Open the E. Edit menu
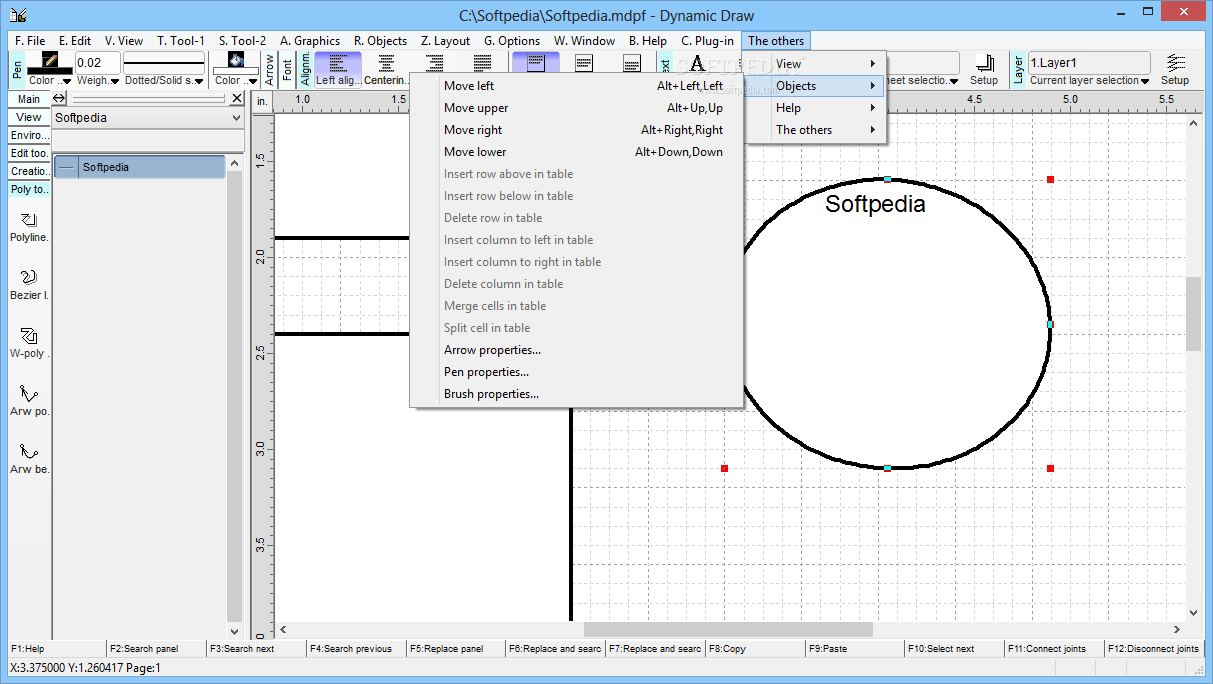 tap(74, 41)
